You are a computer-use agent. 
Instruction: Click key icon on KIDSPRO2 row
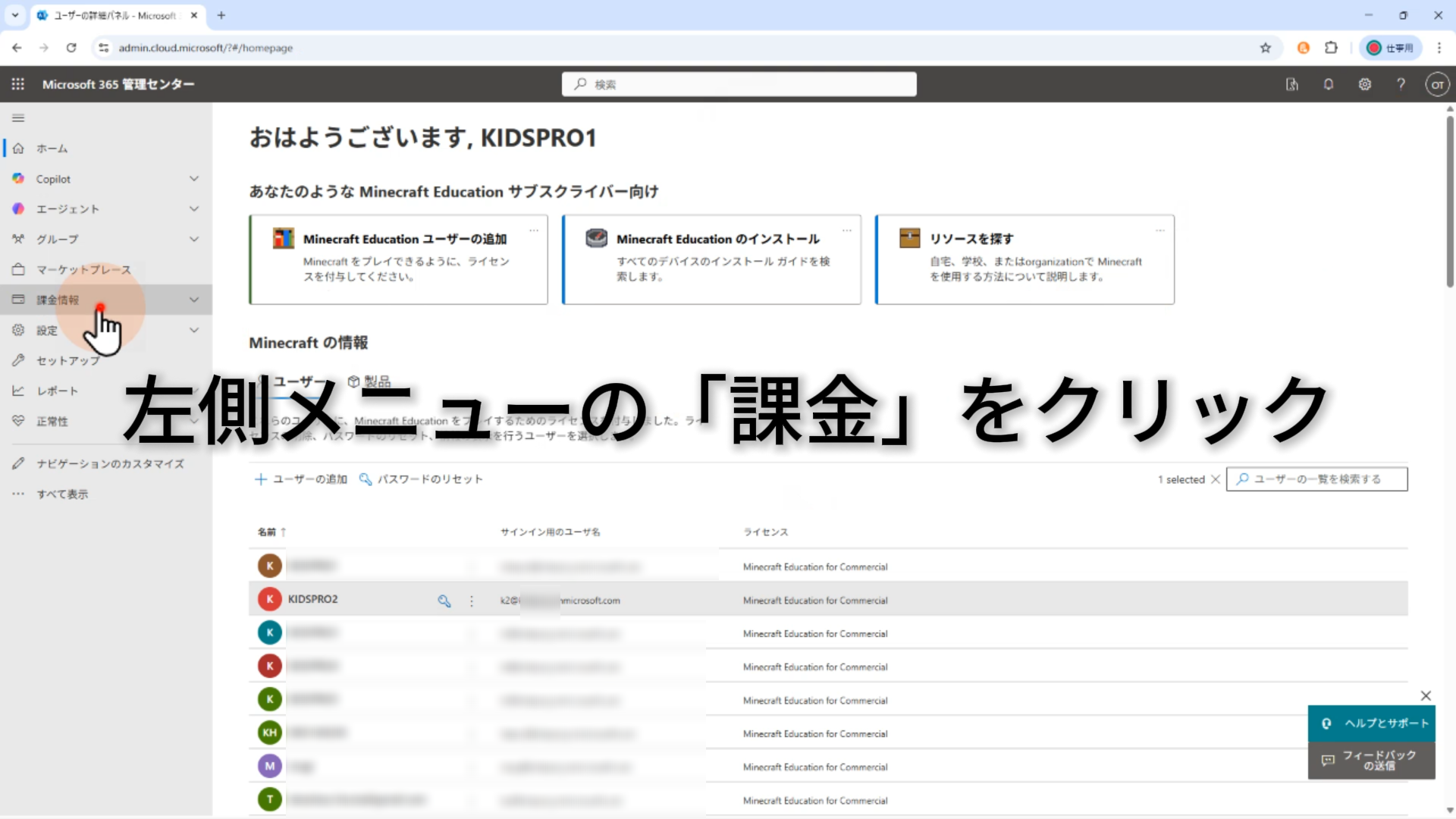click(444, 601)
